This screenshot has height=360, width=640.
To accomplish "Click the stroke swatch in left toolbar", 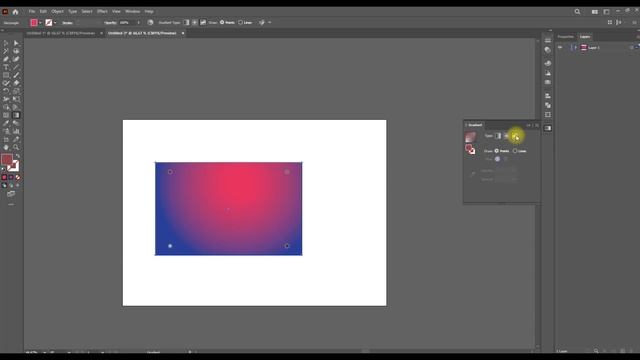I will (x=14, y=167).
